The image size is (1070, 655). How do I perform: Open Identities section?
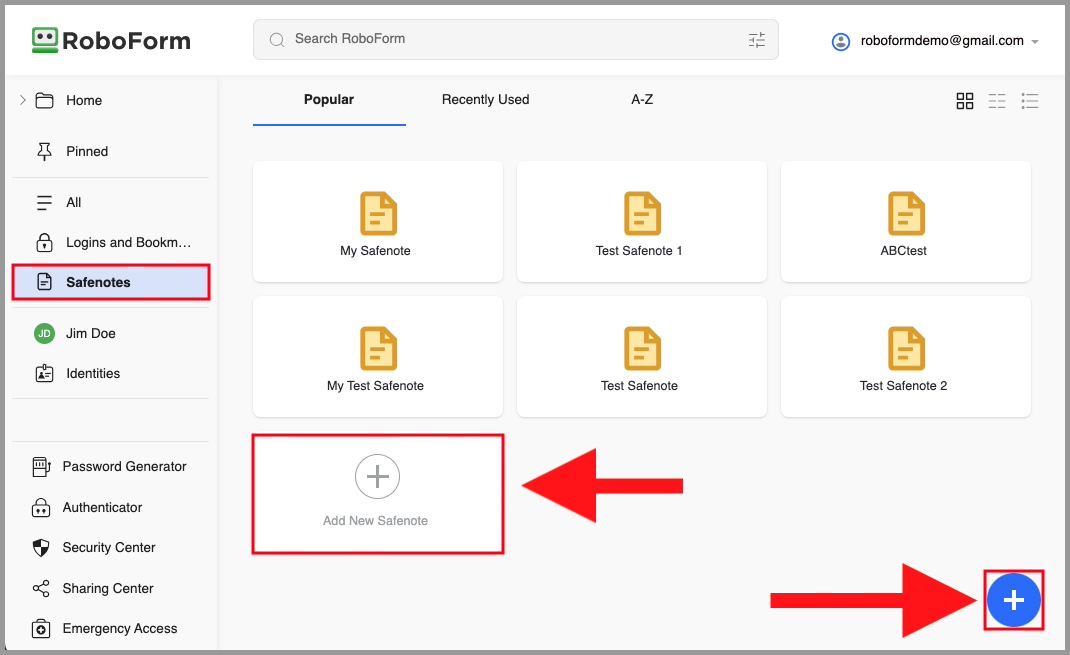point(92,374)
